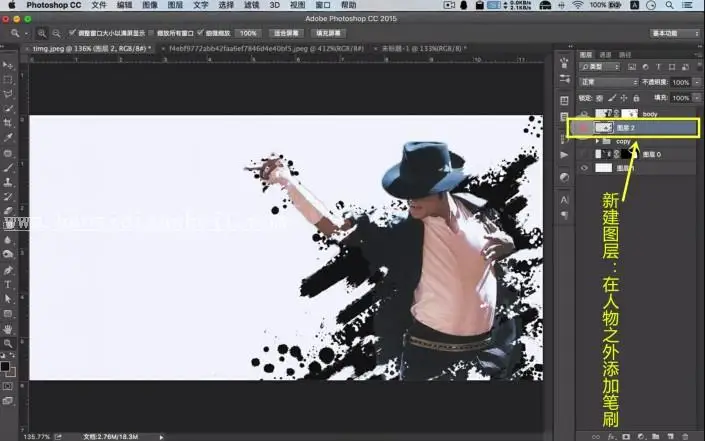Click the new layer icon at panel bottom

pos(670,437)
